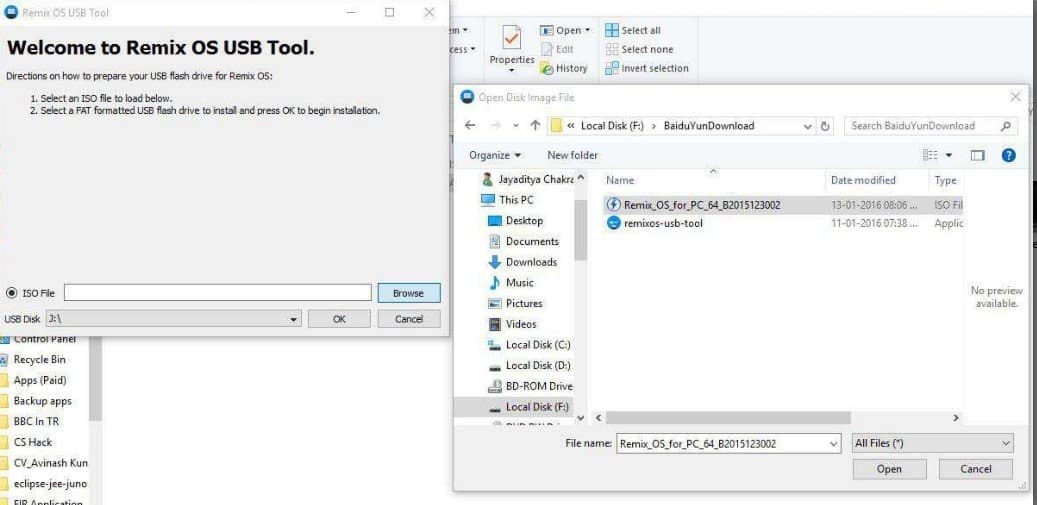Viewport: 1037px width, 505px height.
Task: Select the ISO File radio button
Action: pyautogui.click(x=11, y=293)
